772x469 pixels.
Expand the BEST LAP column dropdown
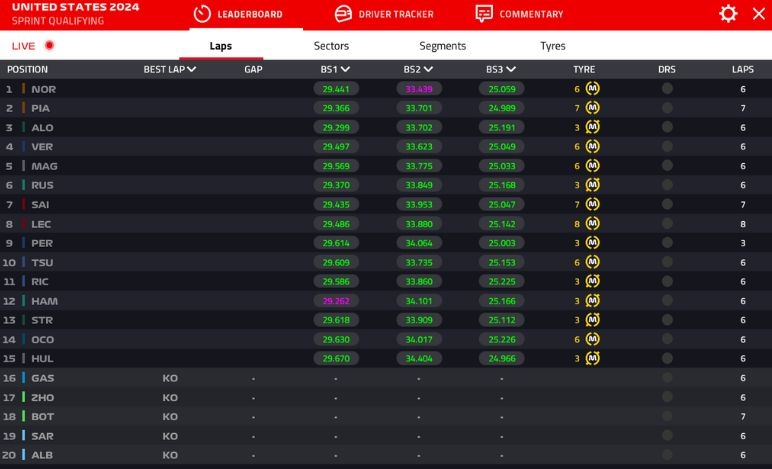[191, 70]
